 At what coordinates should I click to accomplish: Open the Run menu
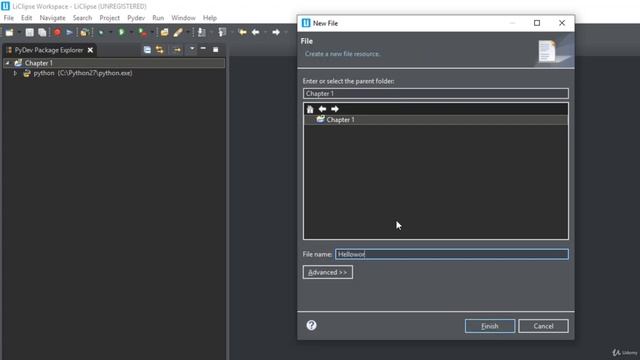158,18
